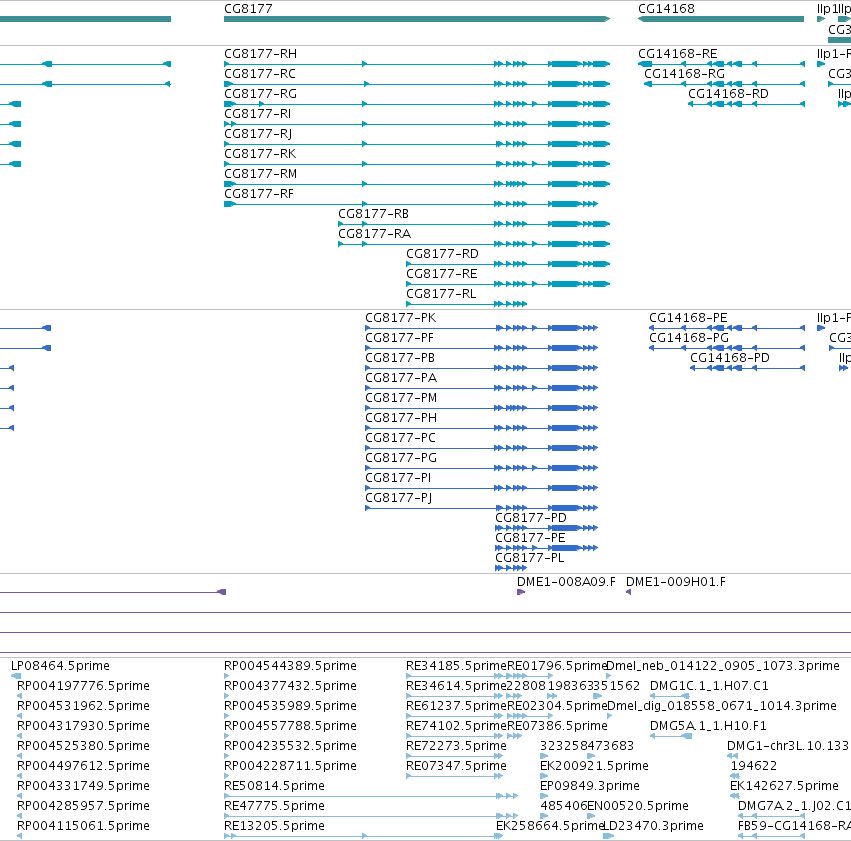Click the CG8177-PD protein label
The image size is (851, 841).
tap(531, 518)
